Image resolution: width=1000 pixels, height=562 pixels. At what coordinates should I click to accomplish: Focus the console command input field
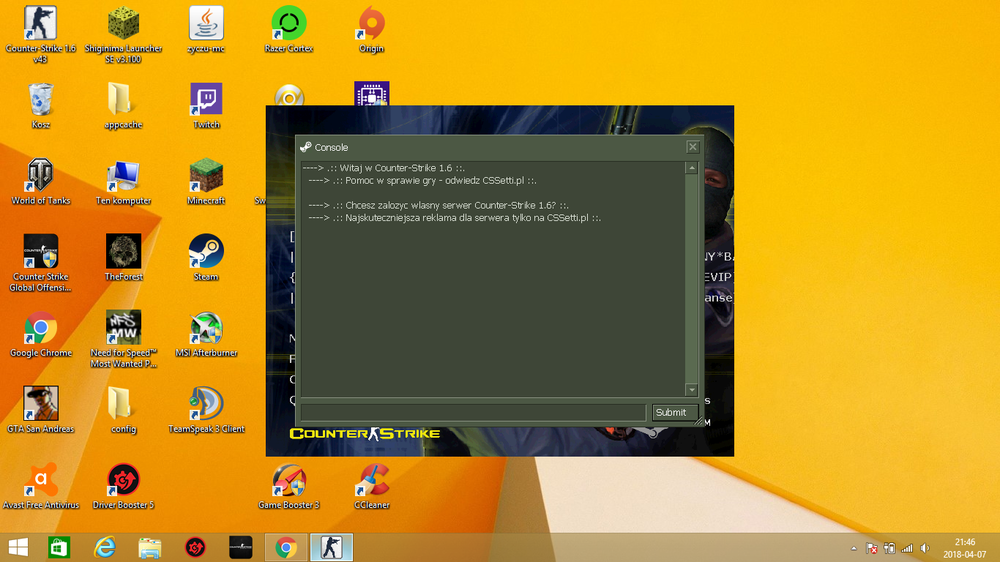pyautogui.click(x=473, y=413)
